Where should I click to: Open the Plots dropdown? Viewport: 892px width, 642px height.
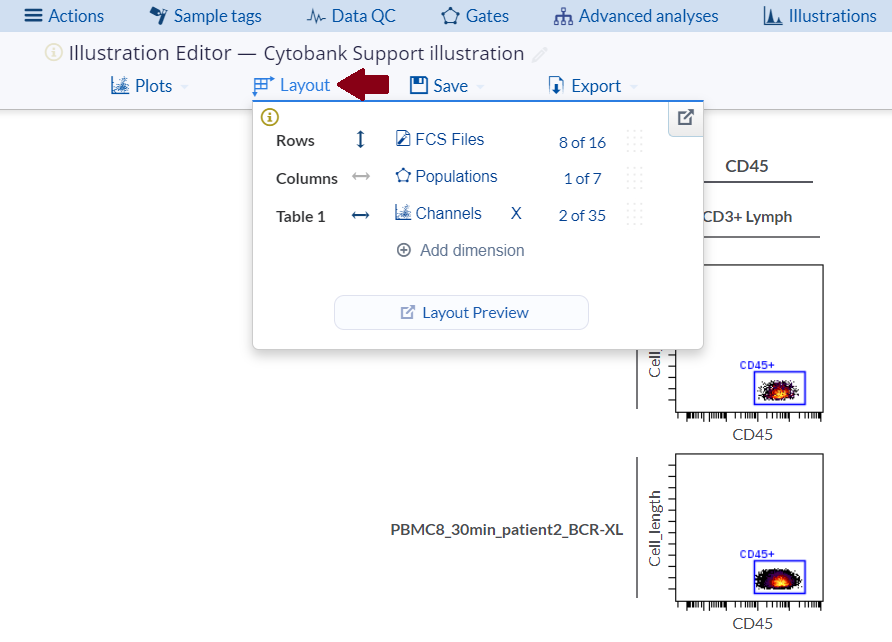(x=148, y=86)
